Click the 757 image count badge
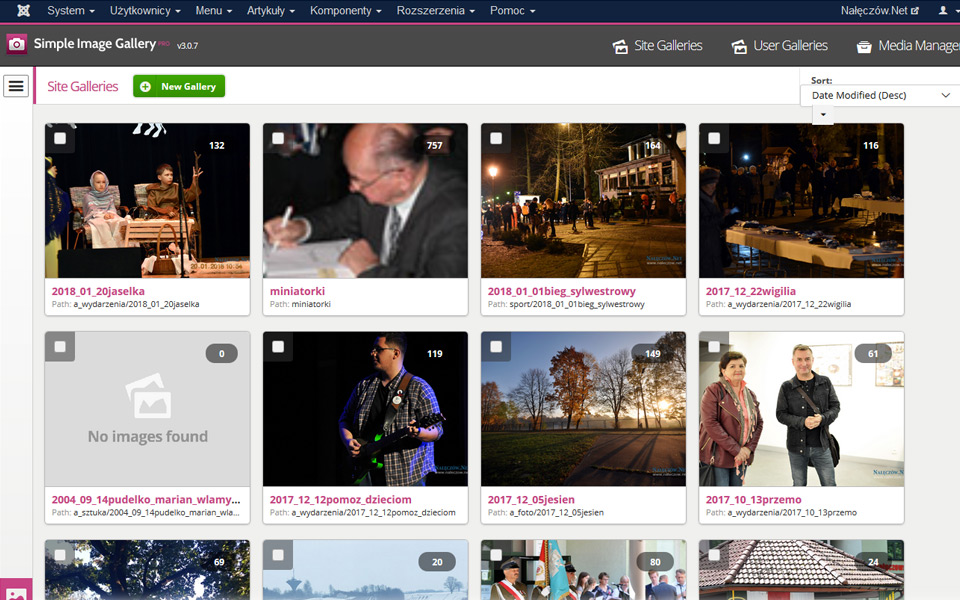960x600 pixels. [434, 145]
